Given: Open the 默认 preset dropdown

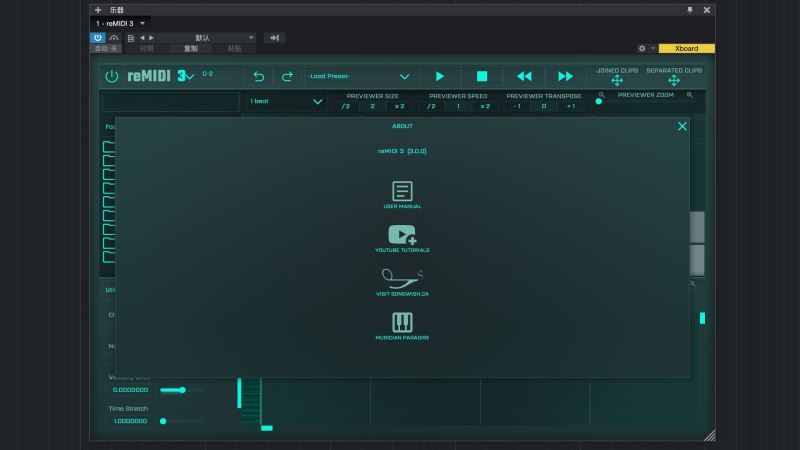Looking at the screenshot, I should (206, 38).
